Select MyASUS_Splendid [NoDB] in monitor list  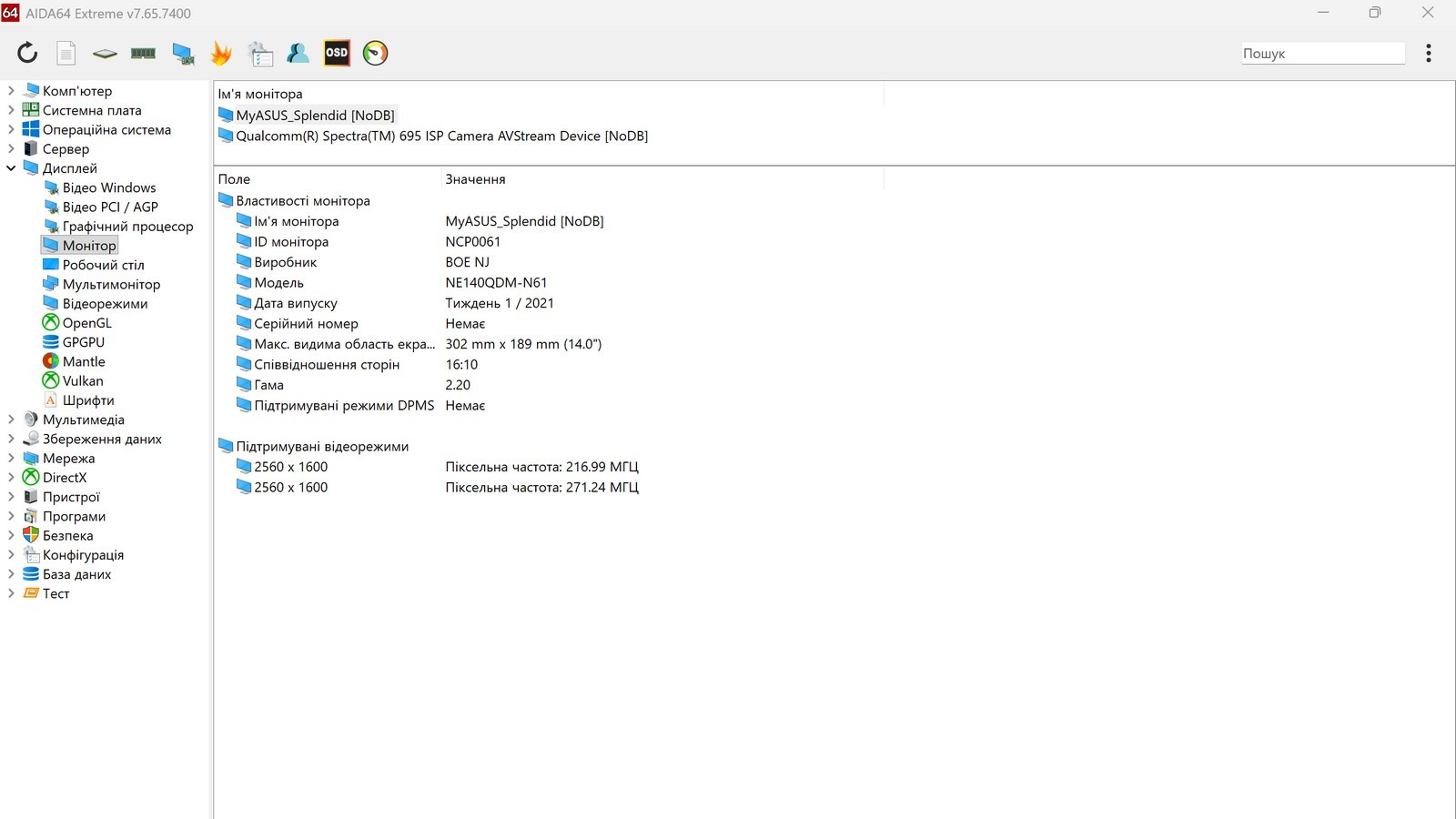[x=315, y=116]
